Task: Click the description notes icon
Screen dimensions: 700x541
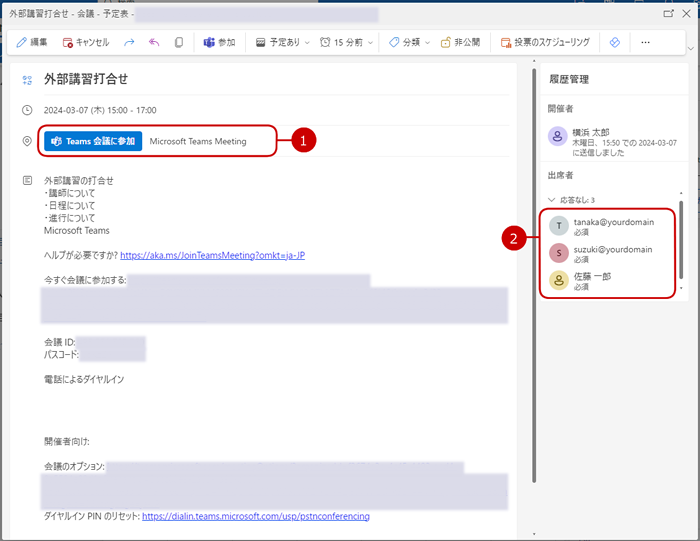Action: pyautogui.click(x=27, y=180)
